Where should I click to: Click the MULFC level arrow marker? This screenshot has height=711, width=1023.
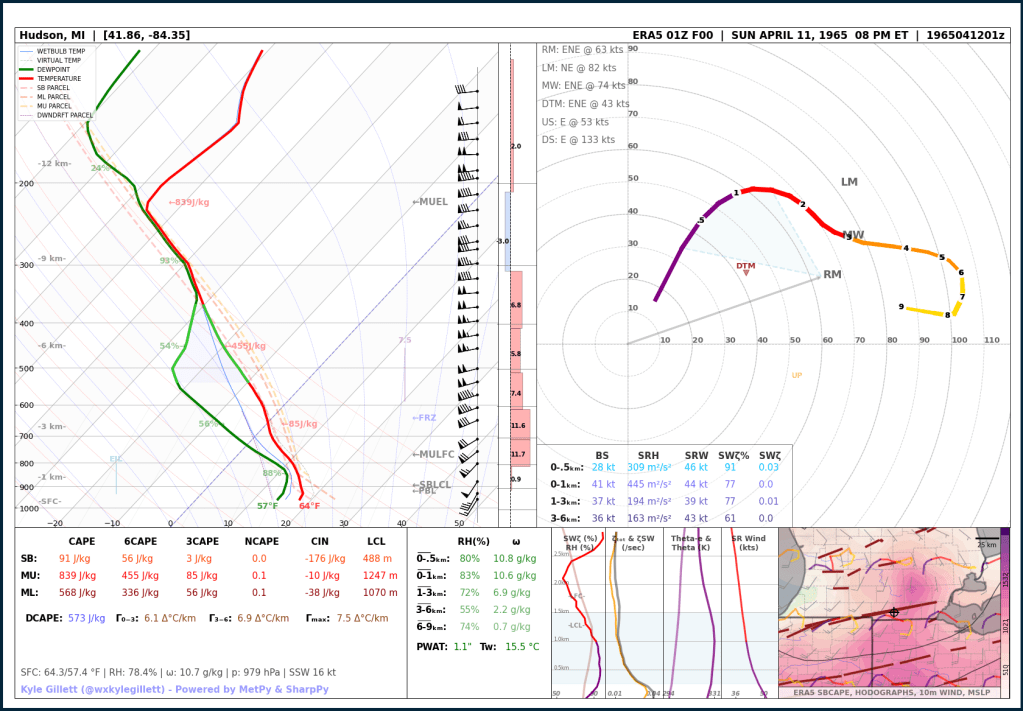(x=433, y=455)
